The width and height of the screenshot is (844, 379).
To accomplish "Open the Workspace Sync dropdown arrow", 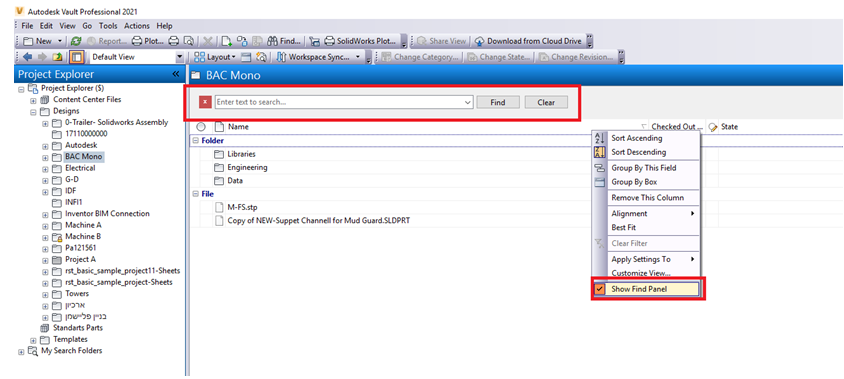I will coord(358,57).
